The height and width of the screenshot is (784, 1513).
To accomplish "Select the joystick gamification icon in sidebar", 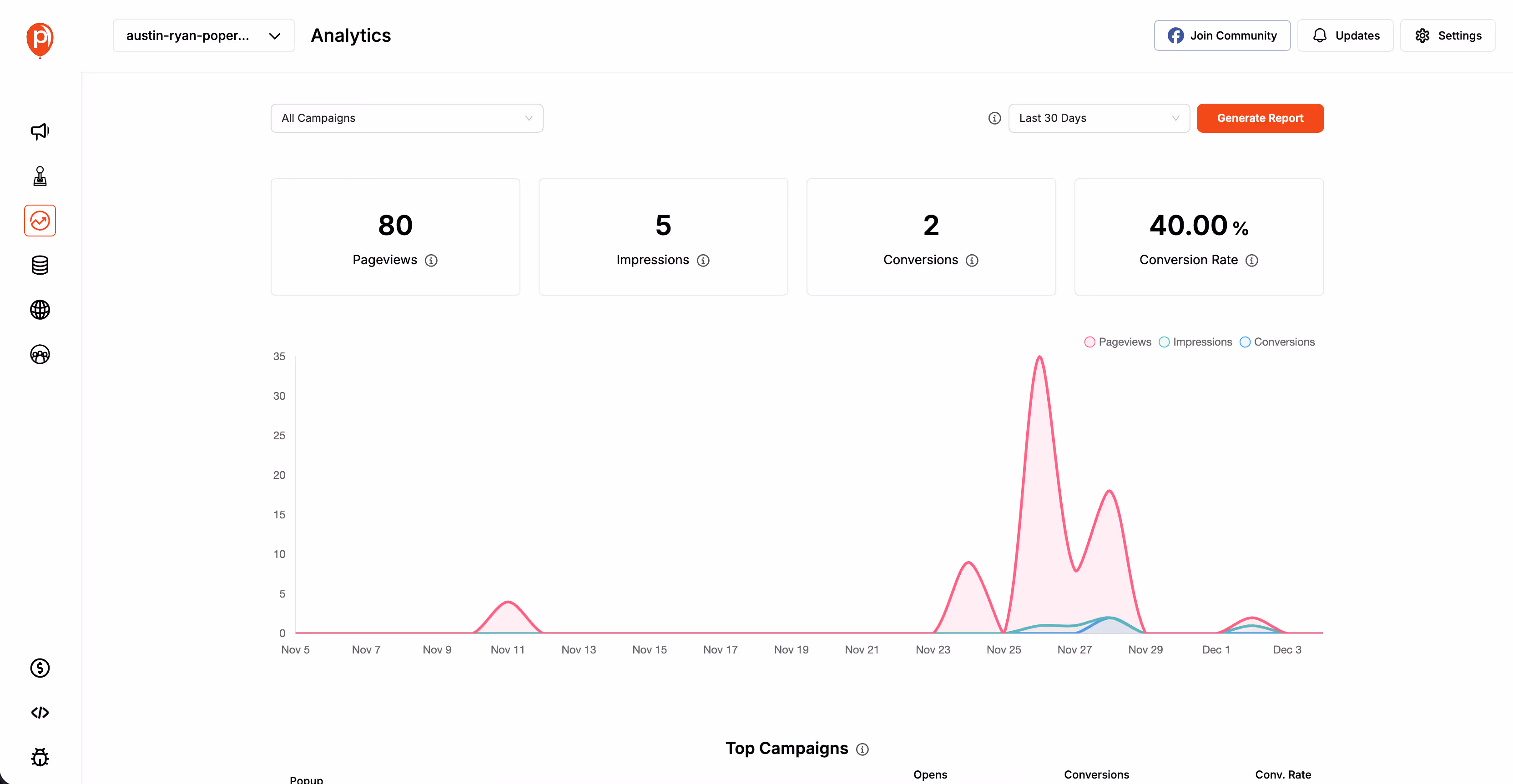I will click(x=40, y=176).
